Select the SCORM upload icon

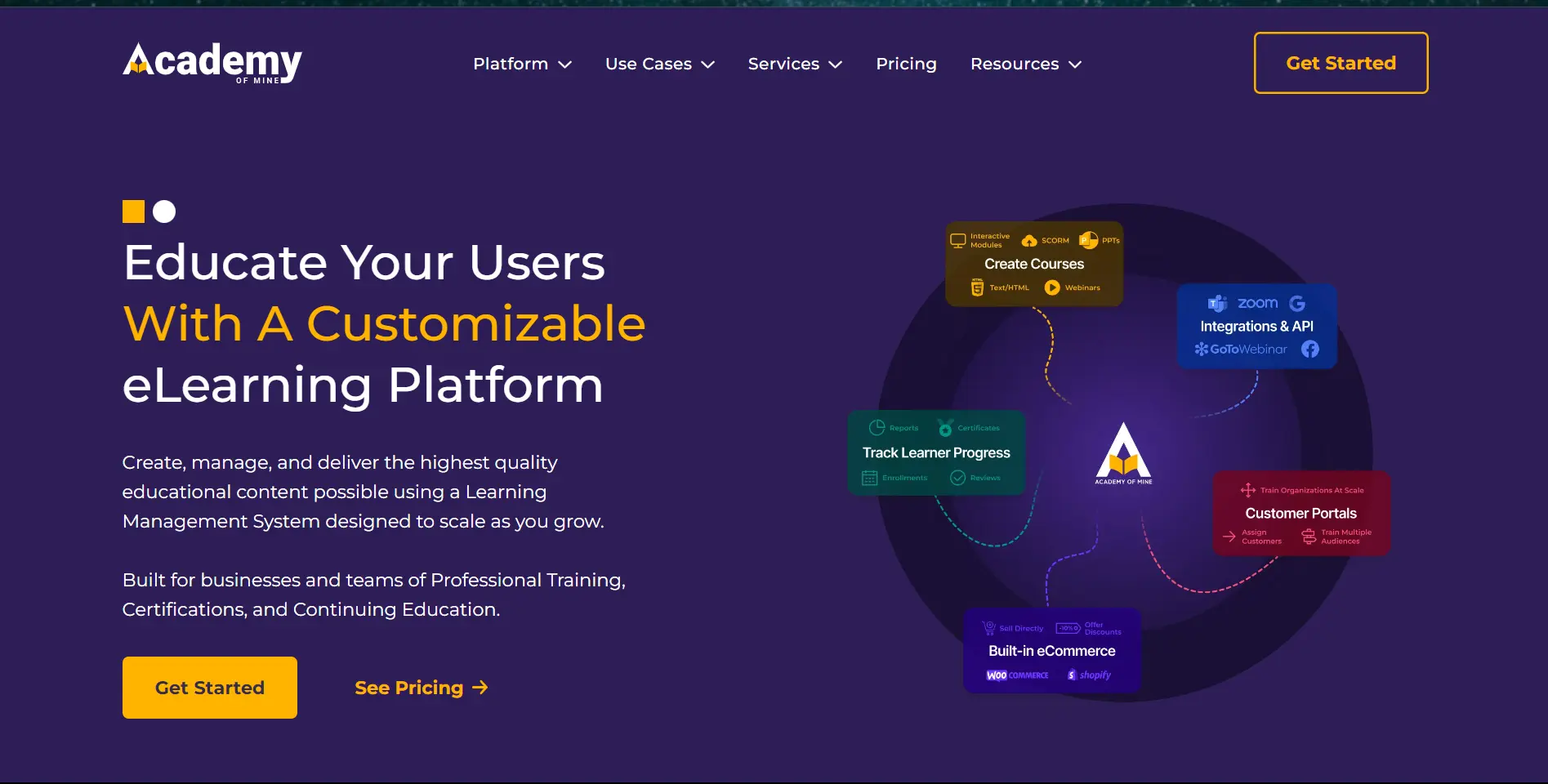[x=1030, y=240]
